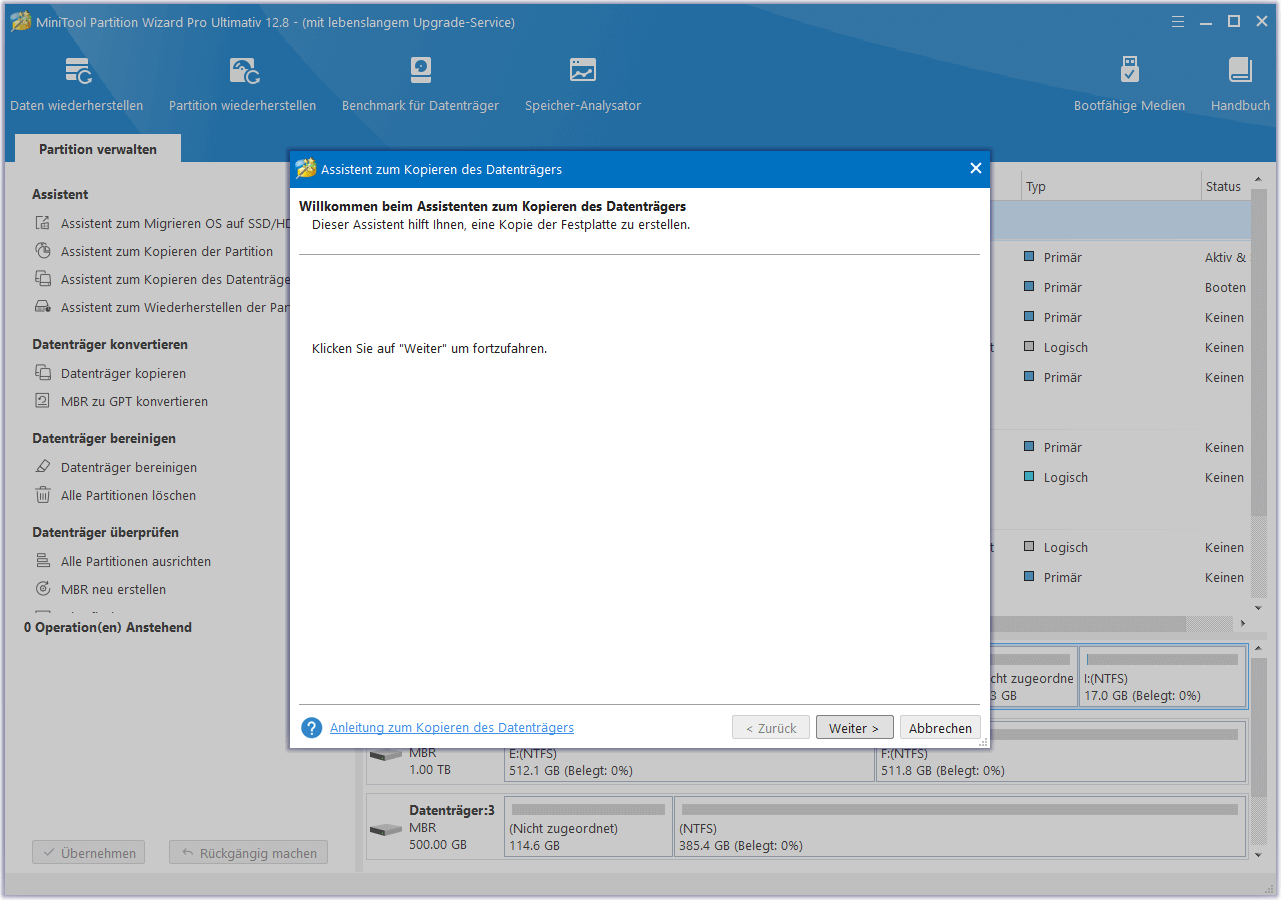The height and width of the screenshot is (902, 1281).
Task: Open Anleitung zum Kopieren des Datenträgers link
Action: pos(452,728)
